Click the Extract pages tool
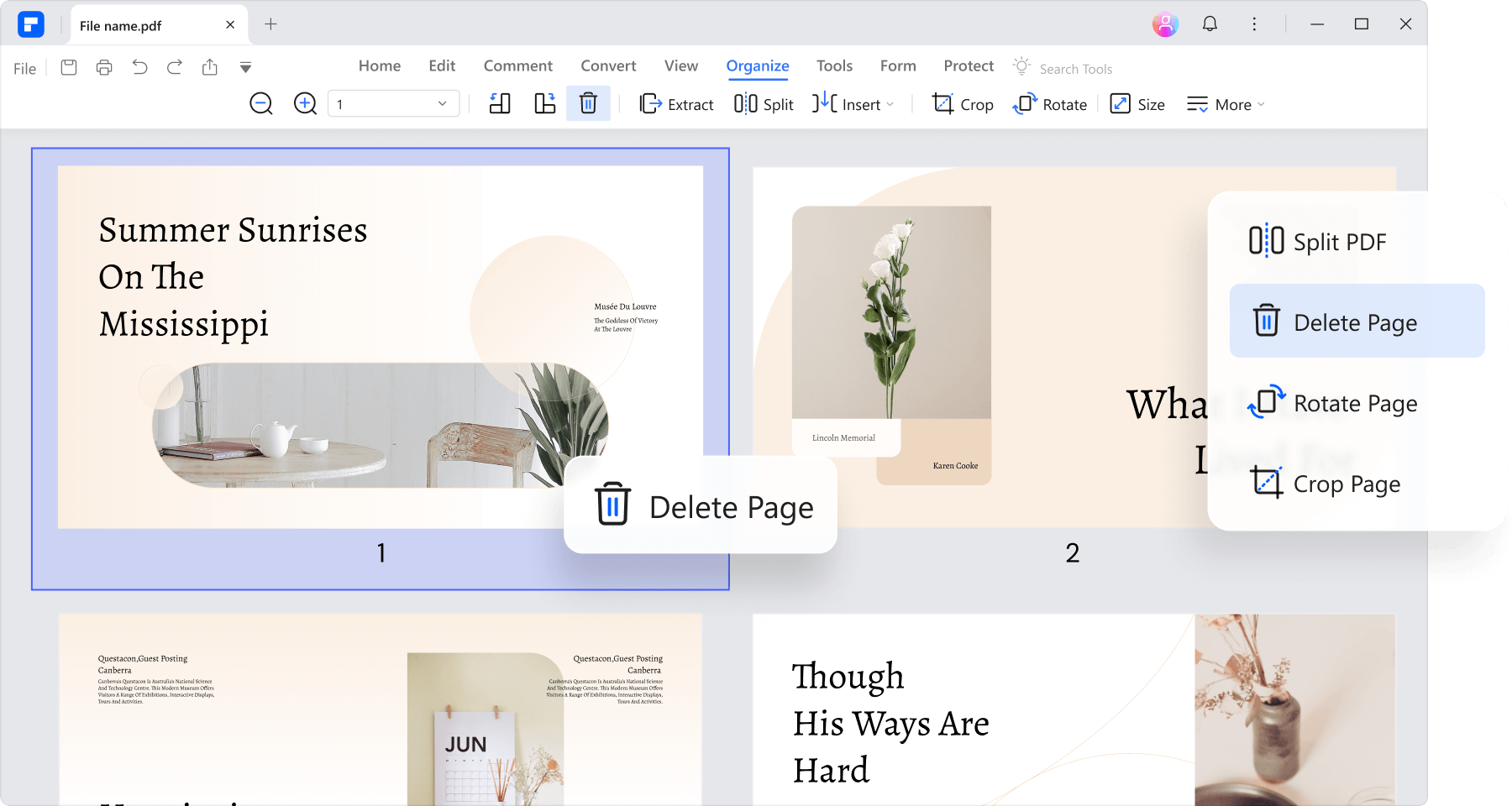 pos(676,104)
